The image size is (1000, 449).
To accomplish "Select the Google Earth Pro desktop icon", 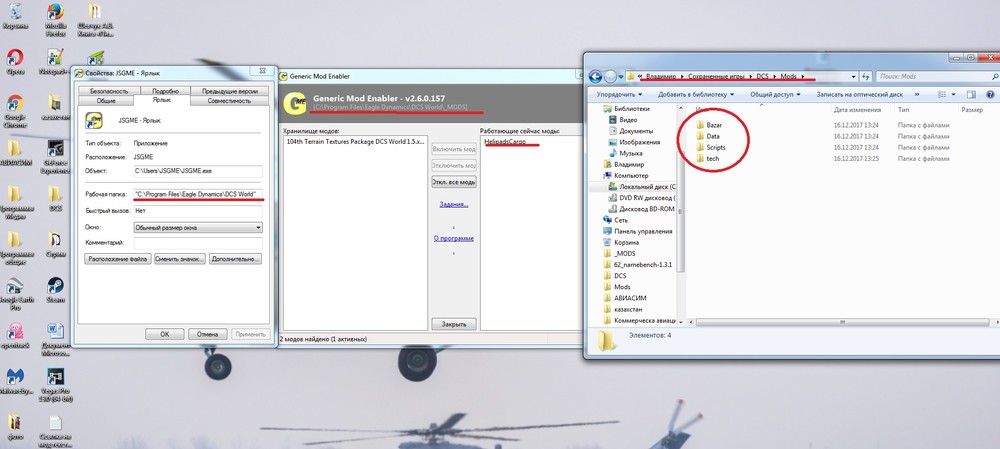I will click(15, 293).
